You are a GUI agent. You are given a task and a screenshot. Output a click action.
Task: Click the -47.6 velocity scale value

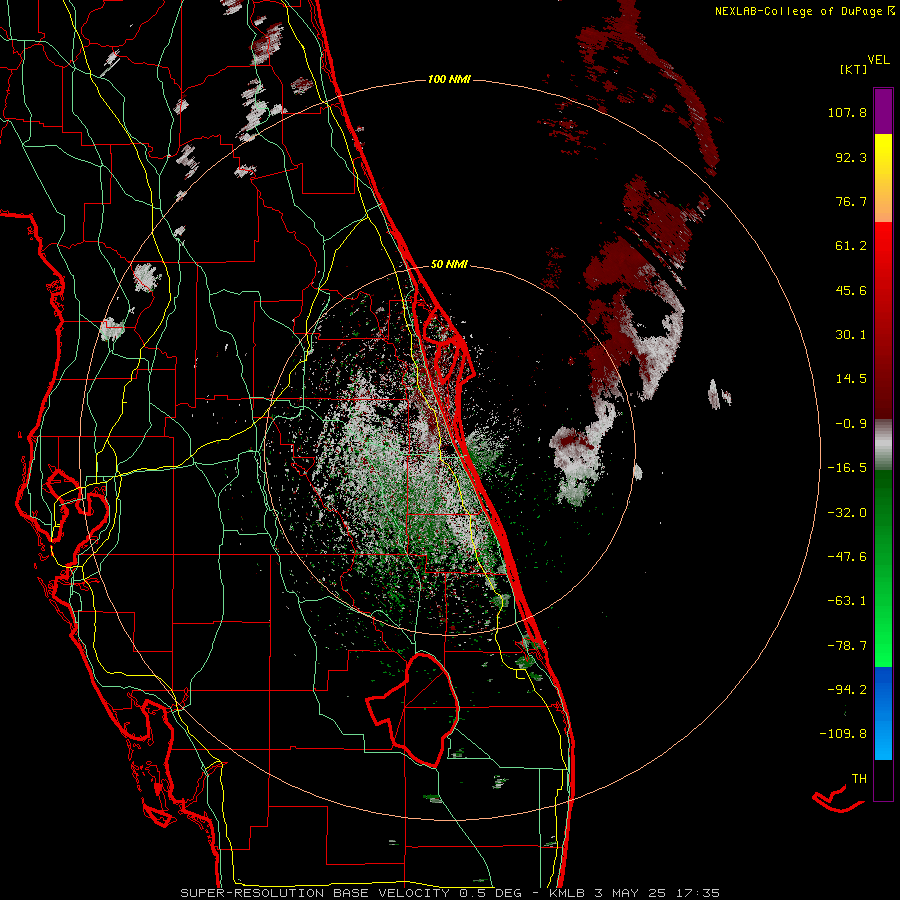[x=847, y=557]
